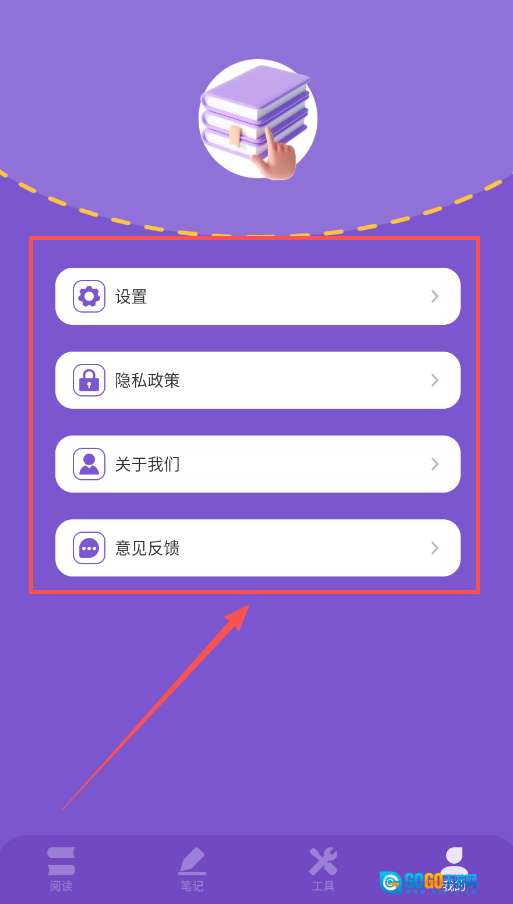Click the chevron arrow on 隐私政策
This screenshot has height=904, width=513.
[435, 380]
